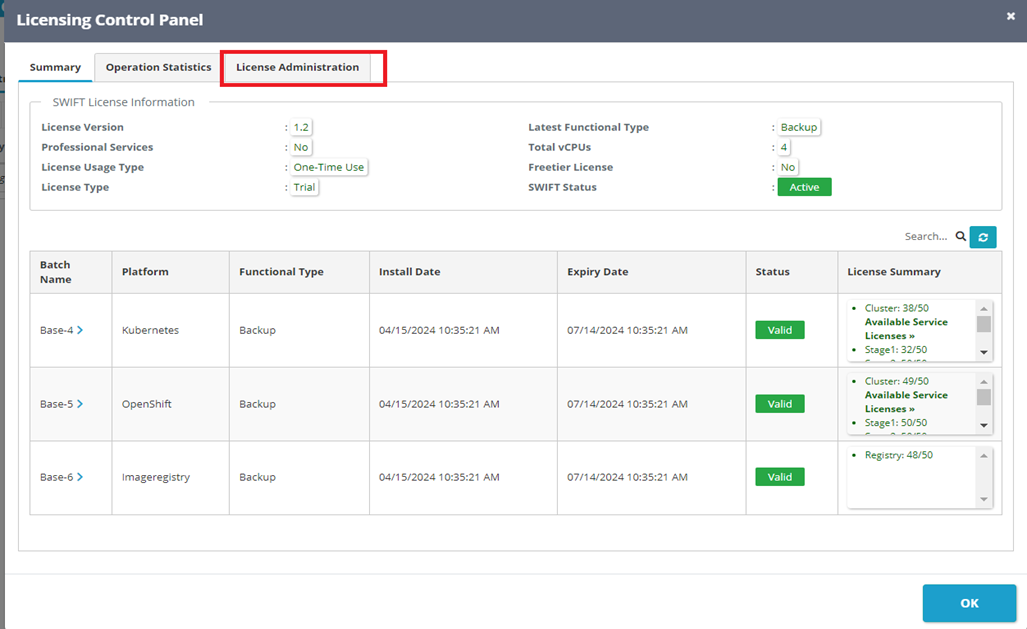Viewport: 1027px width, 629px height.
Task: Click the Functional Type column header
Action: coord(299,272)
